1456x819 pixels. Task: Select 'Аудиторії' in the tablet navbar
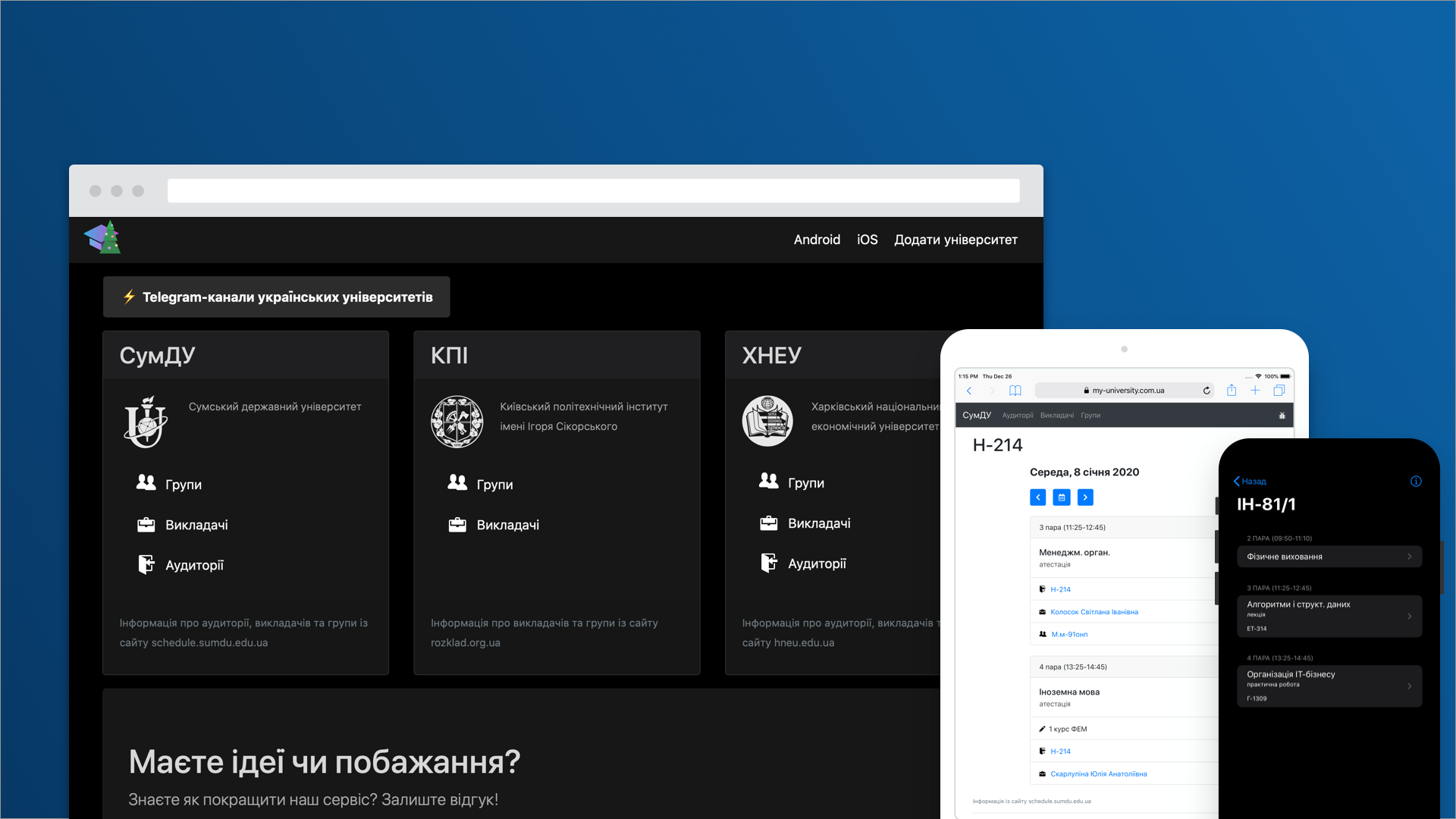click(x=1018, y=416)
